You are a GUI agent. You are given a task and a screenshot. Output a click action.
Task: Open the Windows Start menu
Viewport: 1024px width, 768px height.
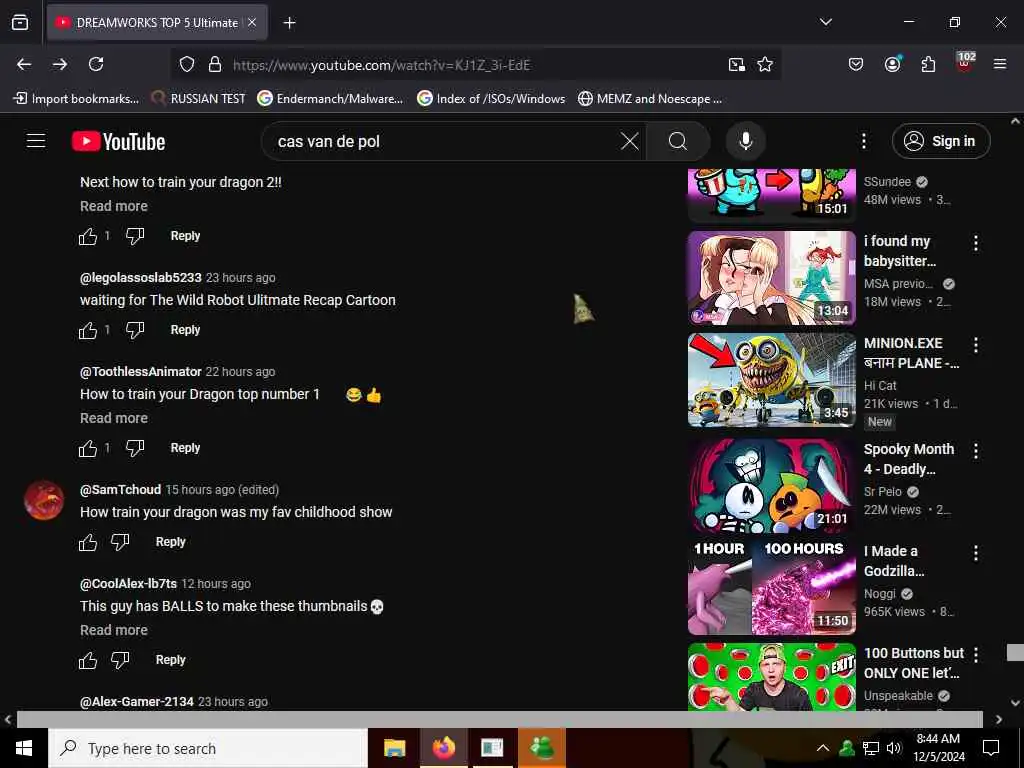pyautogui.click(x=24, y=748)
